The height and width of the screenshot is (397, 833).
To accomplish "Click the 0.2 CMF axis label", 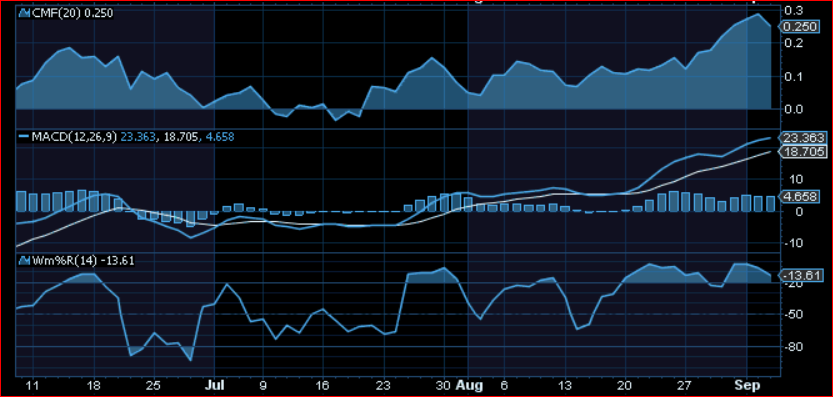I will [x=795, y=43].
